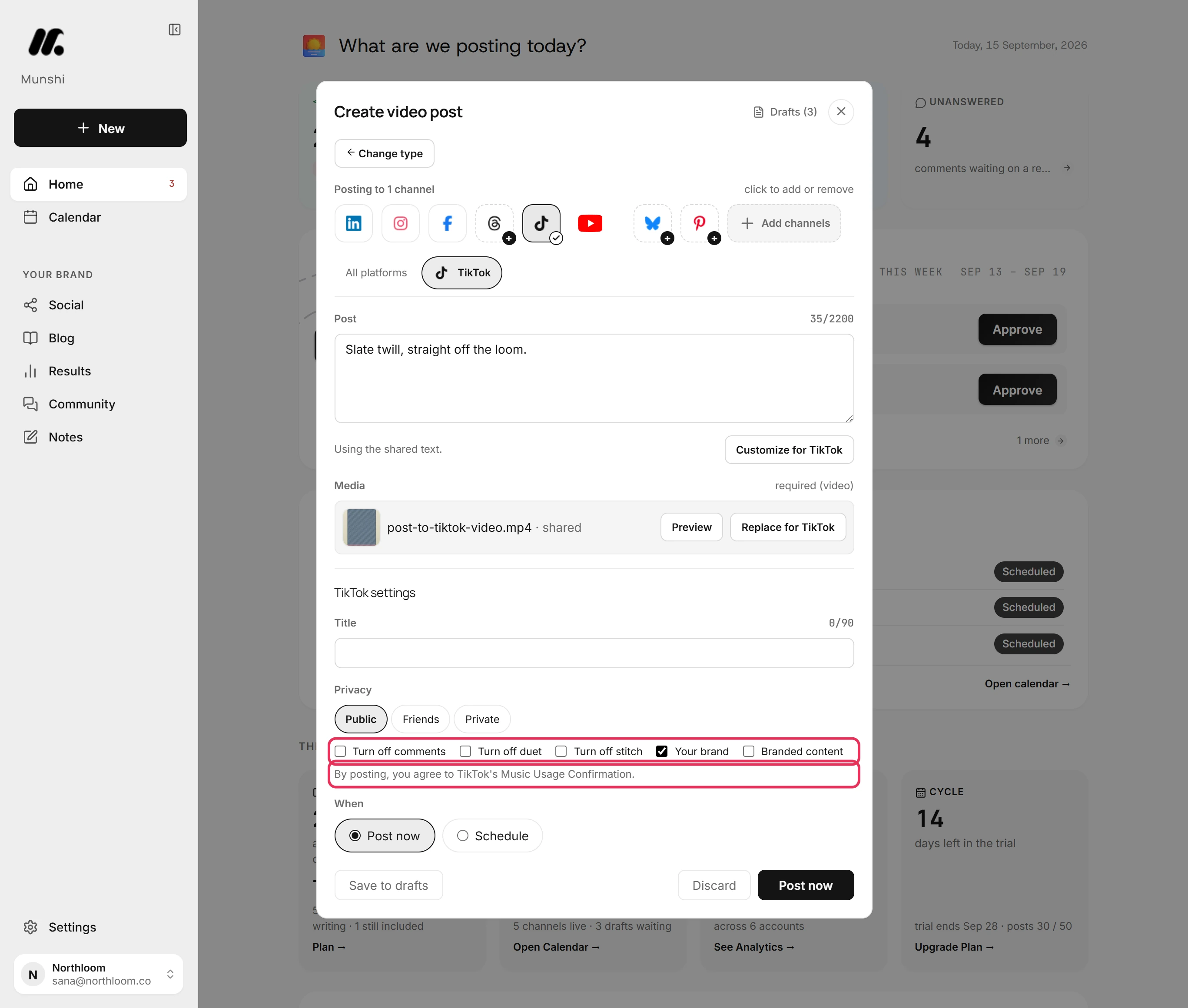Select the Schedule radio option
Image resolution: width=1188 pixels, height=1008 pixels.
[493, 836]
